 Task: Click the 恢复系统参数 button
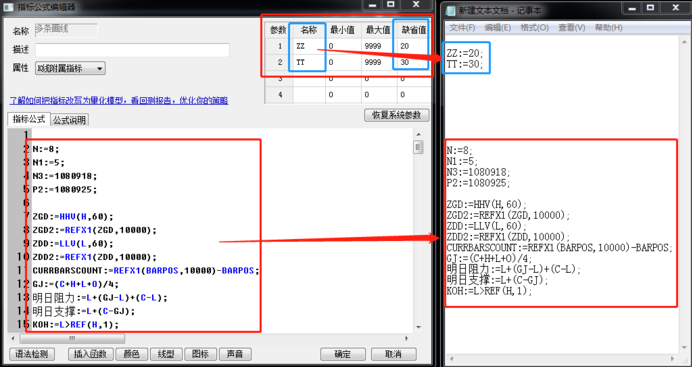(397, 115)
